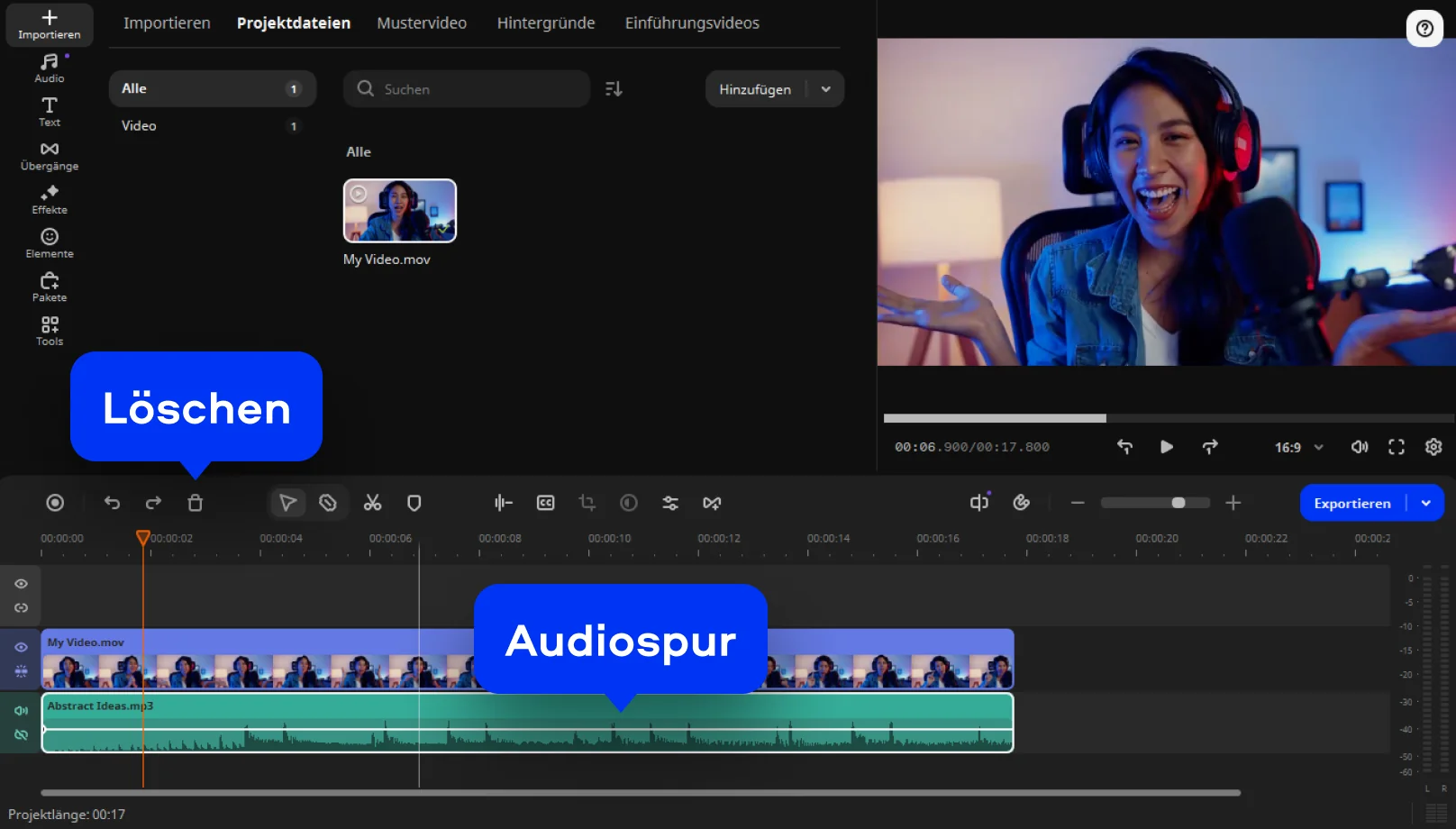Image resolution: width=1456 pixels, height=829 pixels.
Task: Open the Elemente panel in sidebar
Action: click(50, 243)
